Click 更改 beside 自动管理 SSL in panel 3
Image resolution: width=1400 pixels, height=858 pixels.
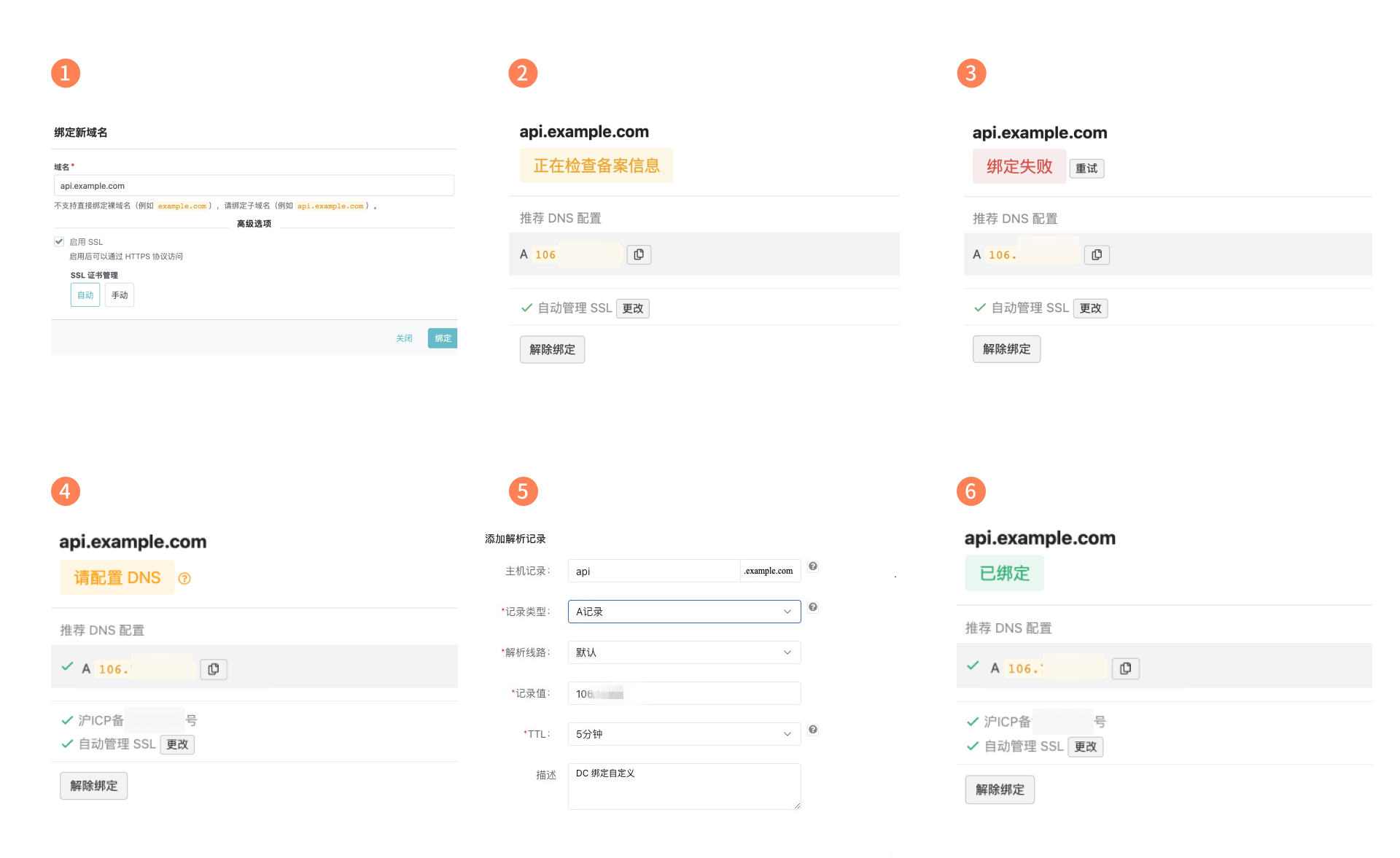[1089, 308]
